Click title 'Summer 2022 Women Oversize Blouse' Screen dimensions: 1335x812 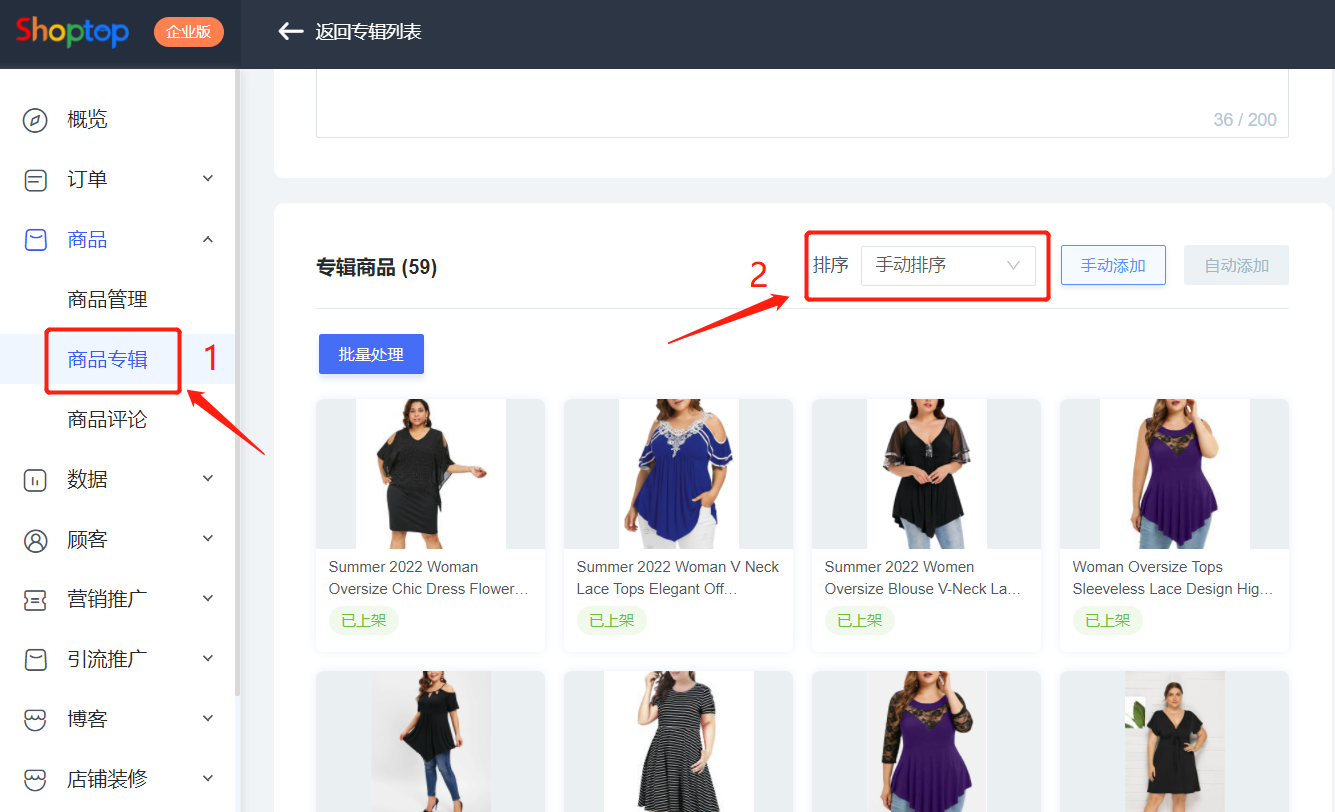tap(923, 578)
